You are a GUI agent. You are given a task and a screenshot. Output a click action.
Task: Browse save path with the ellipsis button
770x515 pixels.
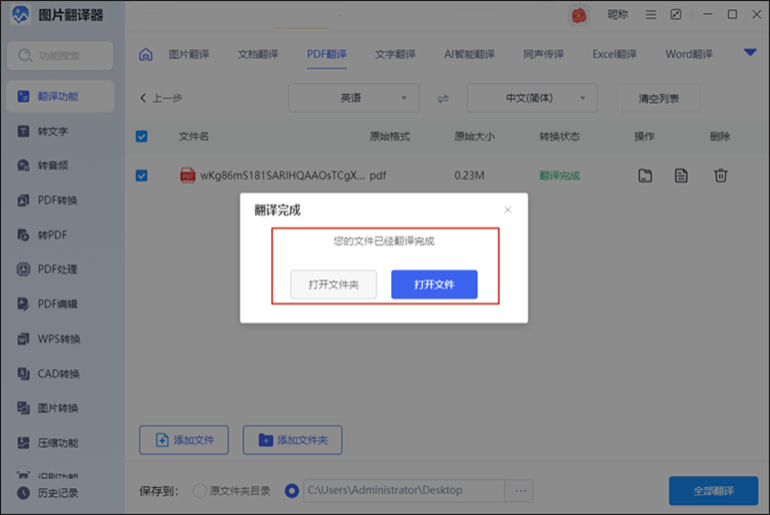521,490
